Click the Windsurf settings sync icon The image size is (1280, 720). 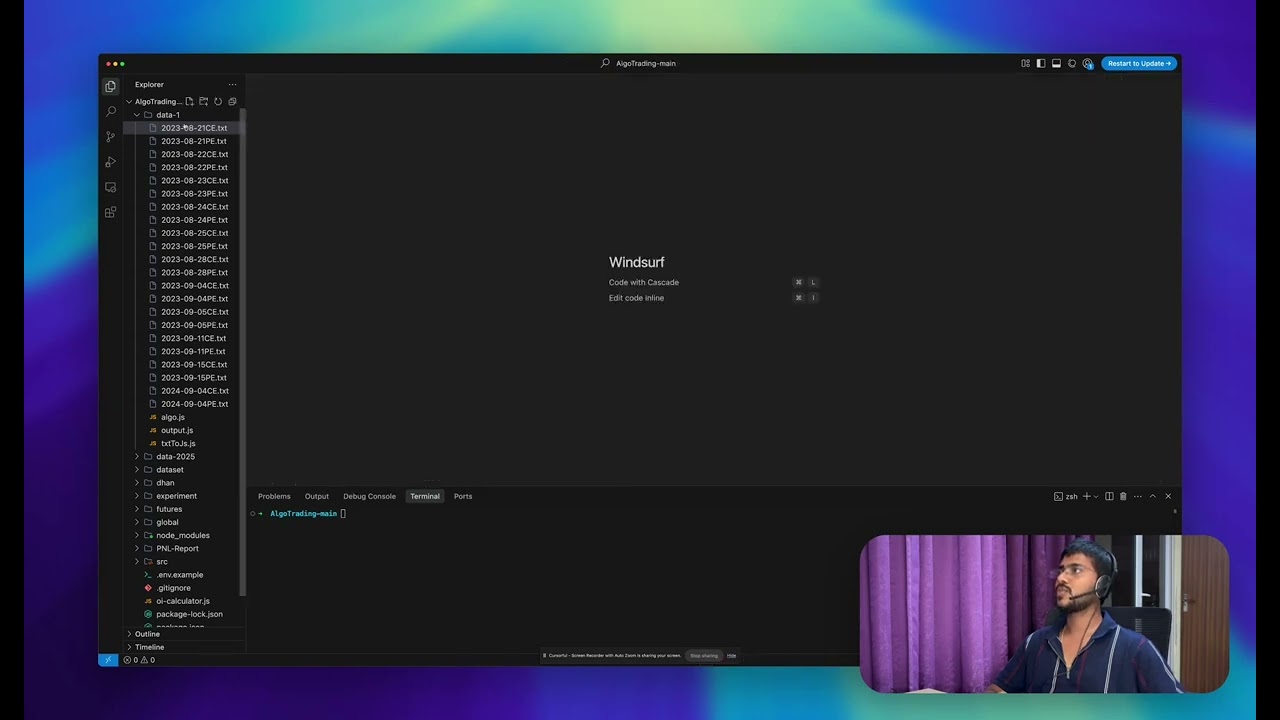(1072, 63)
